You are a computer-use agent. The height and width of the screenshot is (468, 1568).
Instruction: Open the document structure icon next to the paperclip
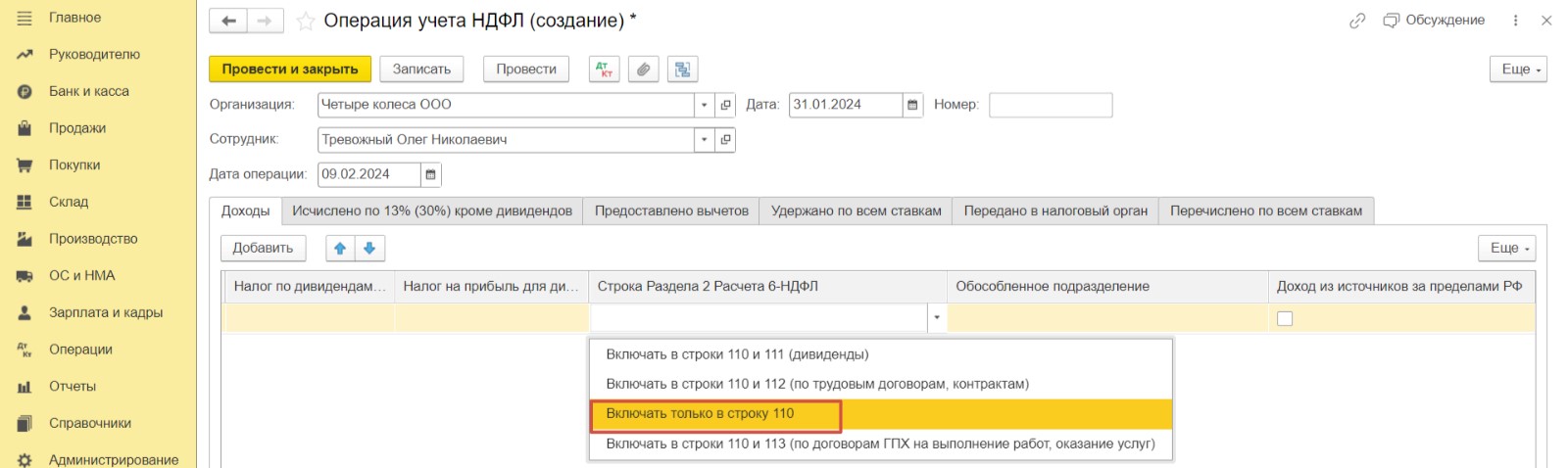pyautogui.click(x=682, y=70)
